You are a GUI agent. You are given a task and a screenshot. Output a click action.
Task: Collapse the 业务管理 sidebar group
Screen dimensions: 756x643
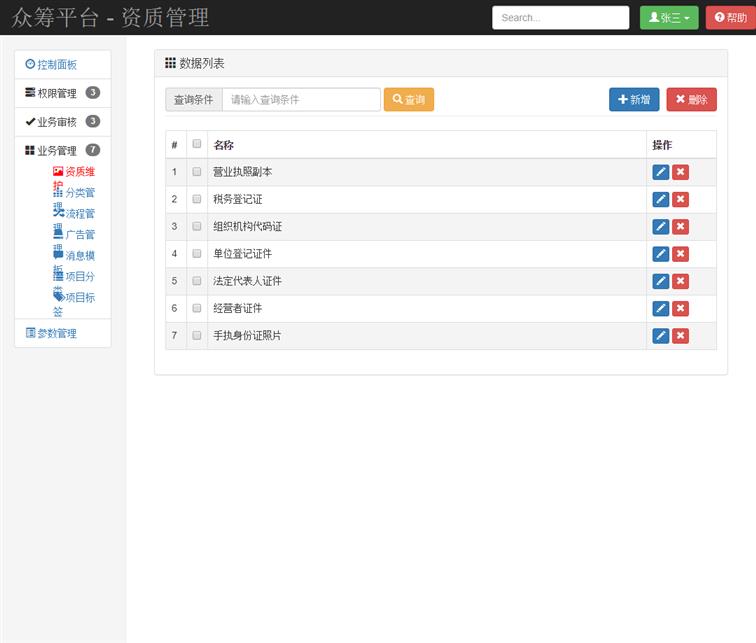(x=63, y=151)
